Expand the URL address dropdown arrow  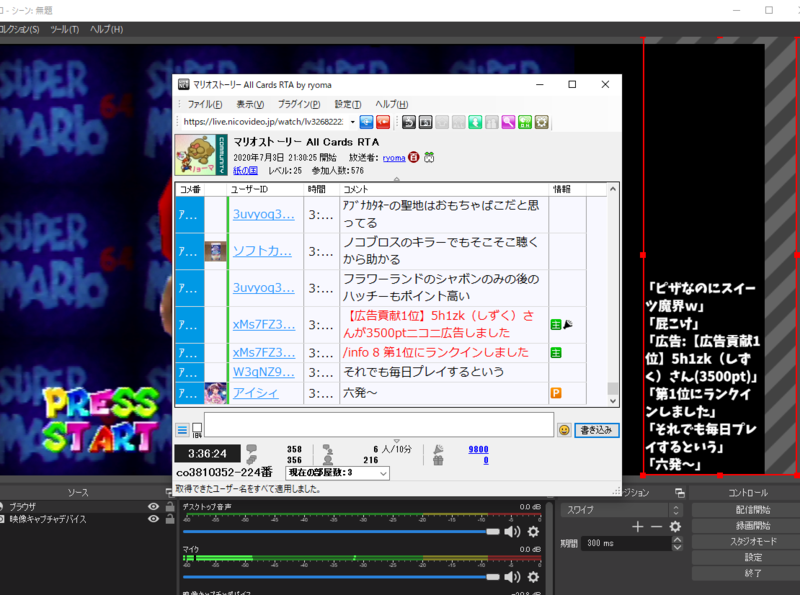(353, 122)
